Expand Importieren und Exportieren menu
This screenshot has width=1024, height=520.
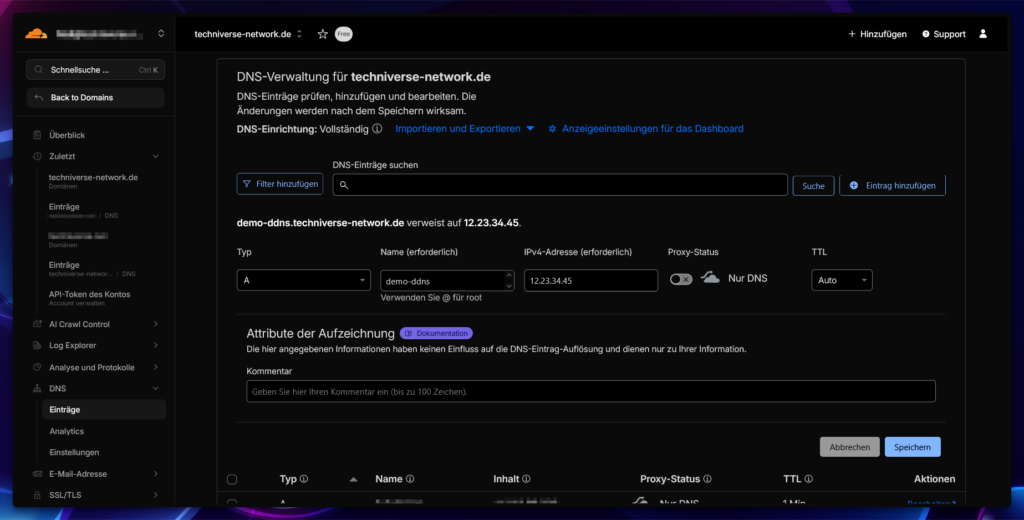(465, 129)
